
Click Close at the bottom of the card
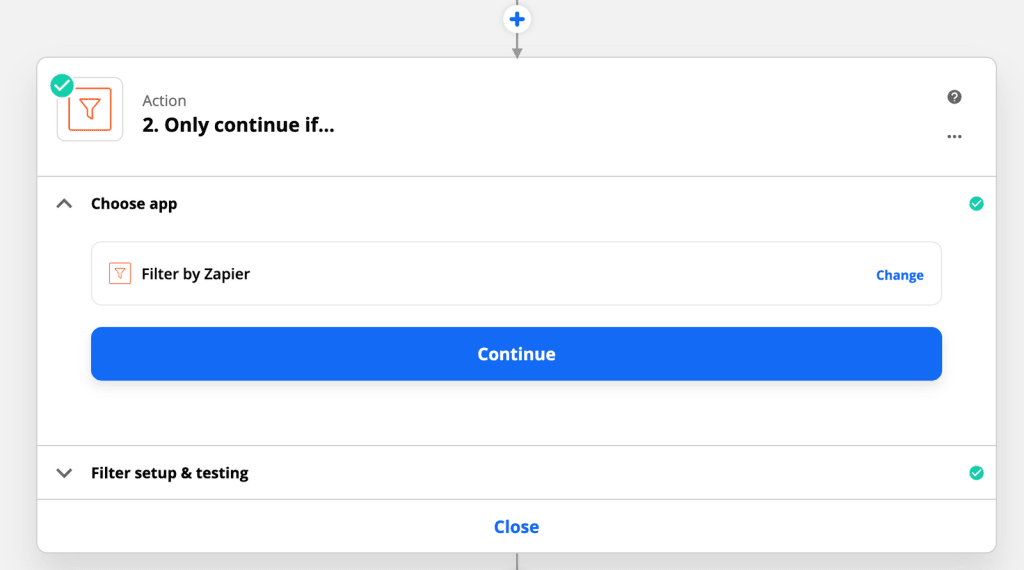(x=517, y=527)
